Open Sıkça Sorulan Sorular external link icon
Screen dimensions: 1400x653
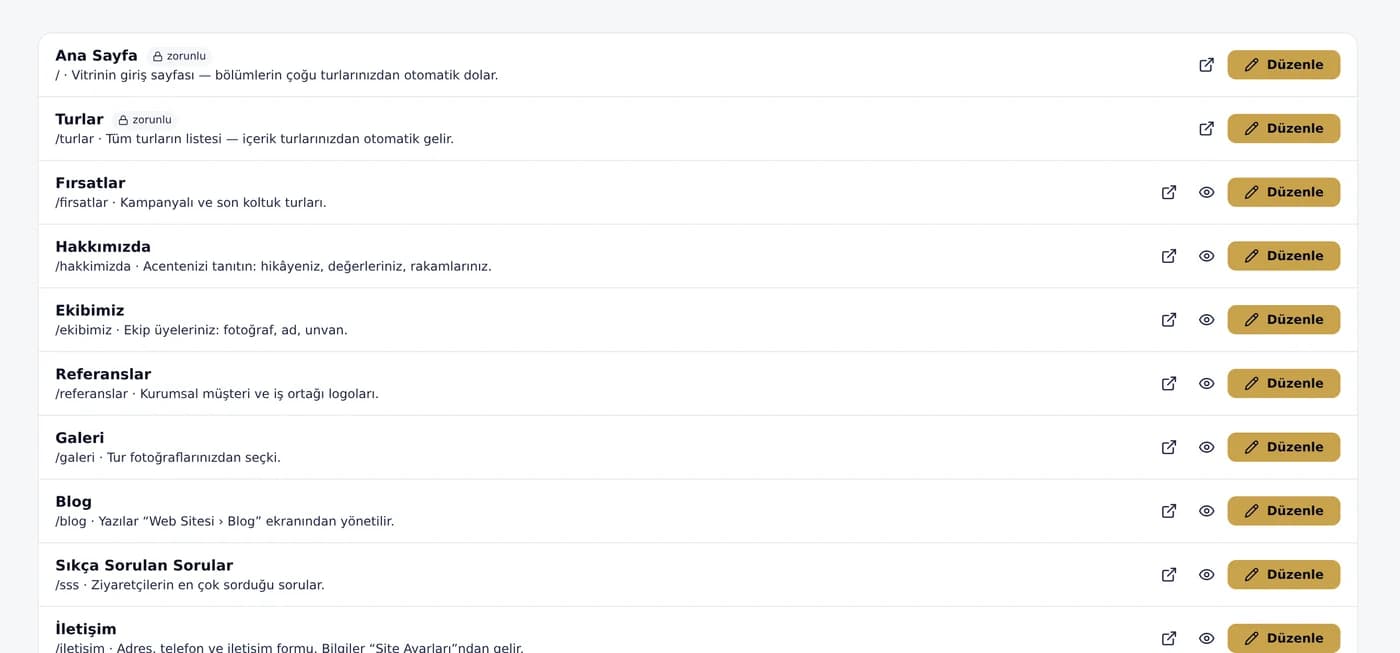pyautogui.click(x=1168, y=575)
